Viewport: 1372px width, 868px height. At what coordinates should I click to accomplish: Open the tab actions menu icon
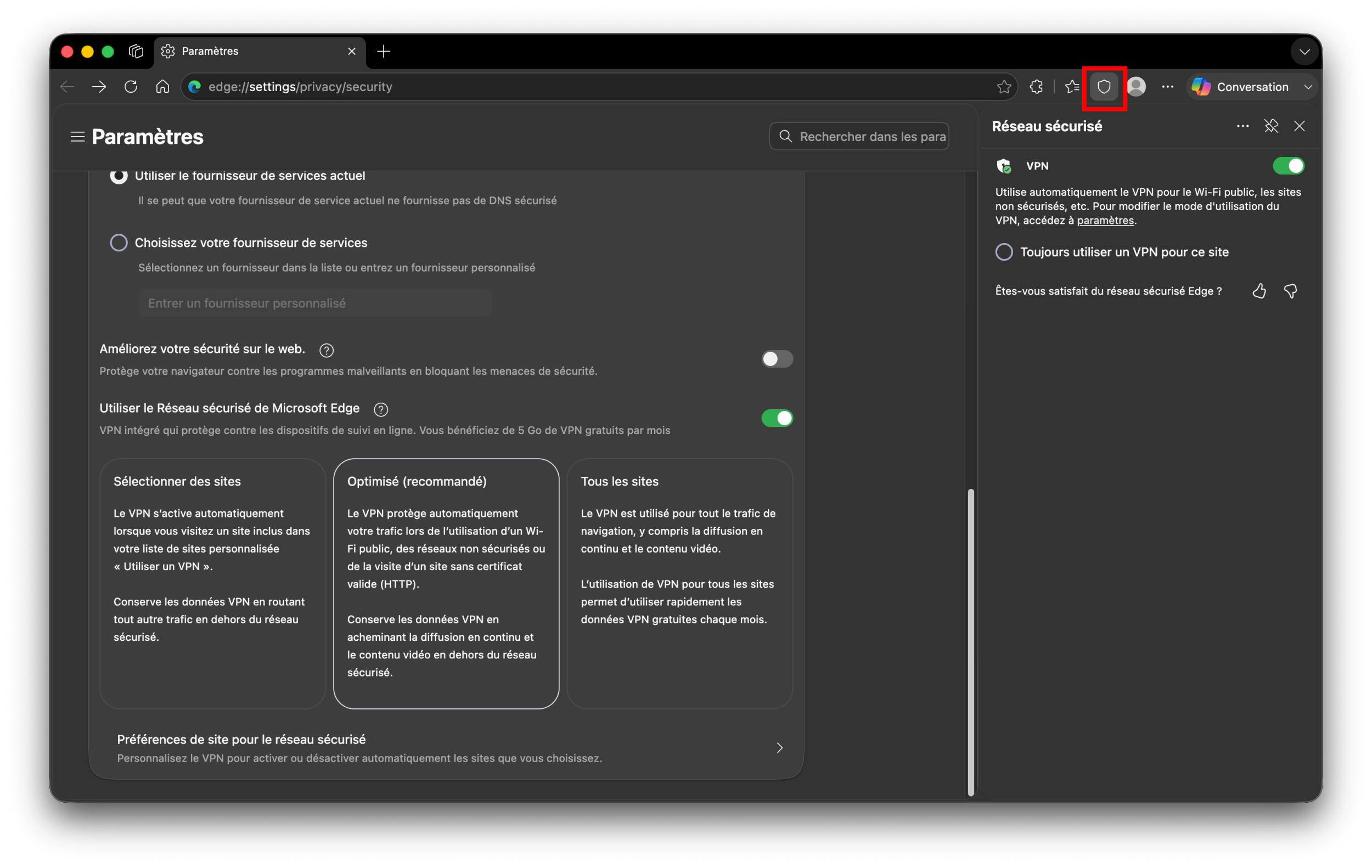[x=136, y=51]
